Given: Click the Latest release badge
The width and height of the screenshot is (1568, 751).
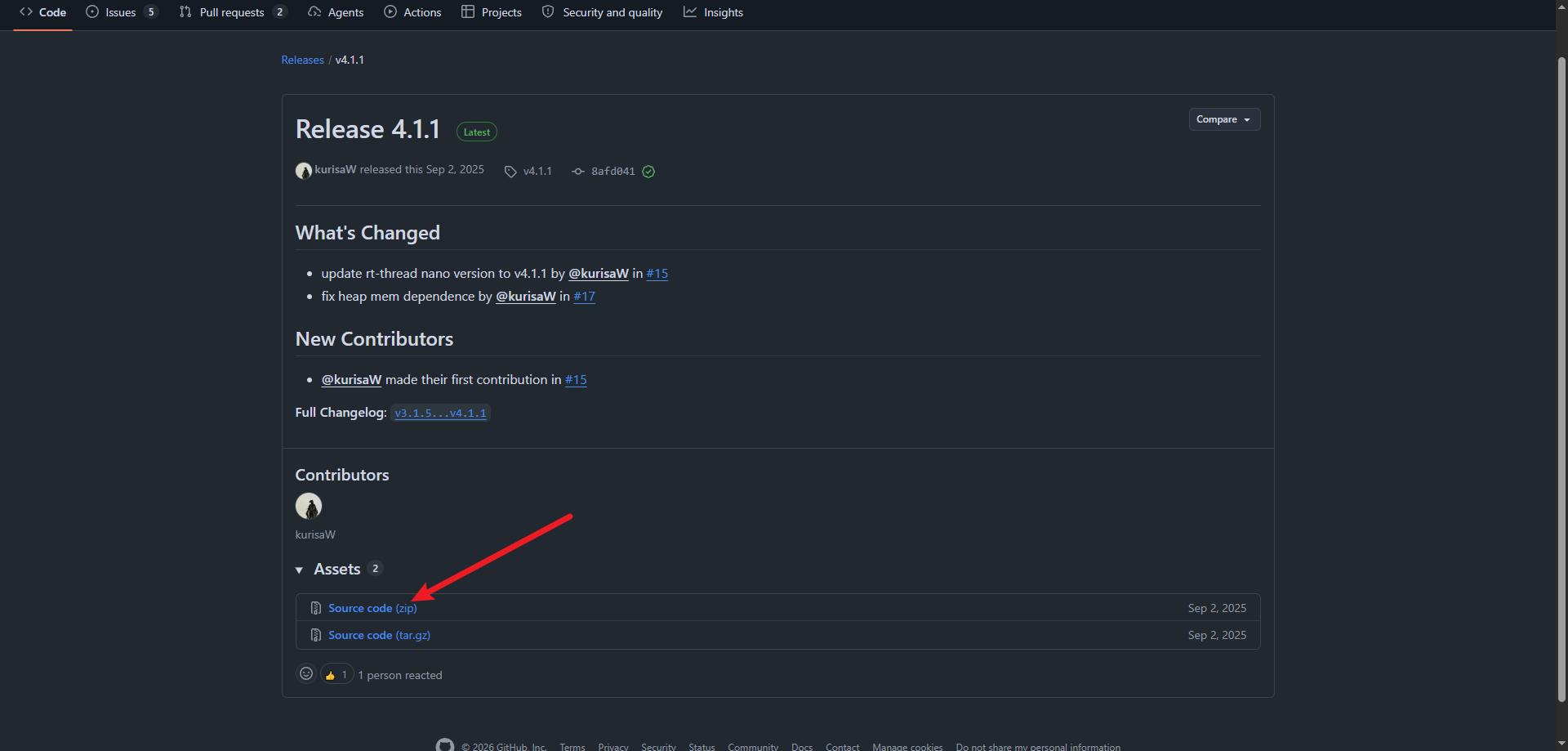Looking at the screenshot, I should (x=477, y=132).
